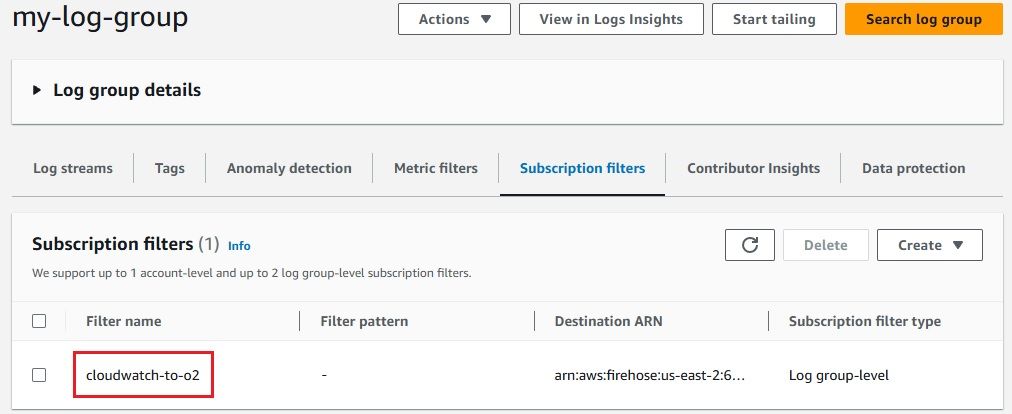Open the Tags tab
Screen dimensions: 1012x414
(170, 168)
